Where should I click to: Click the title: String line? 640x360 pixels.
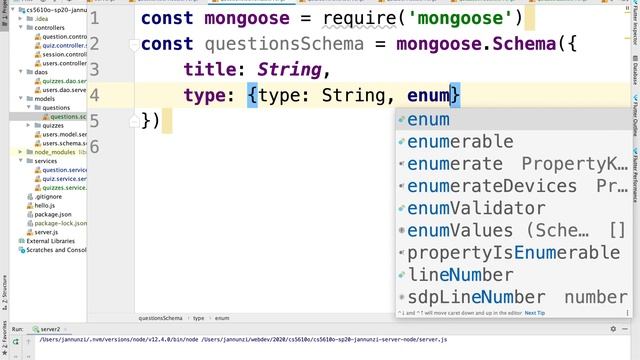pos(257,70)
